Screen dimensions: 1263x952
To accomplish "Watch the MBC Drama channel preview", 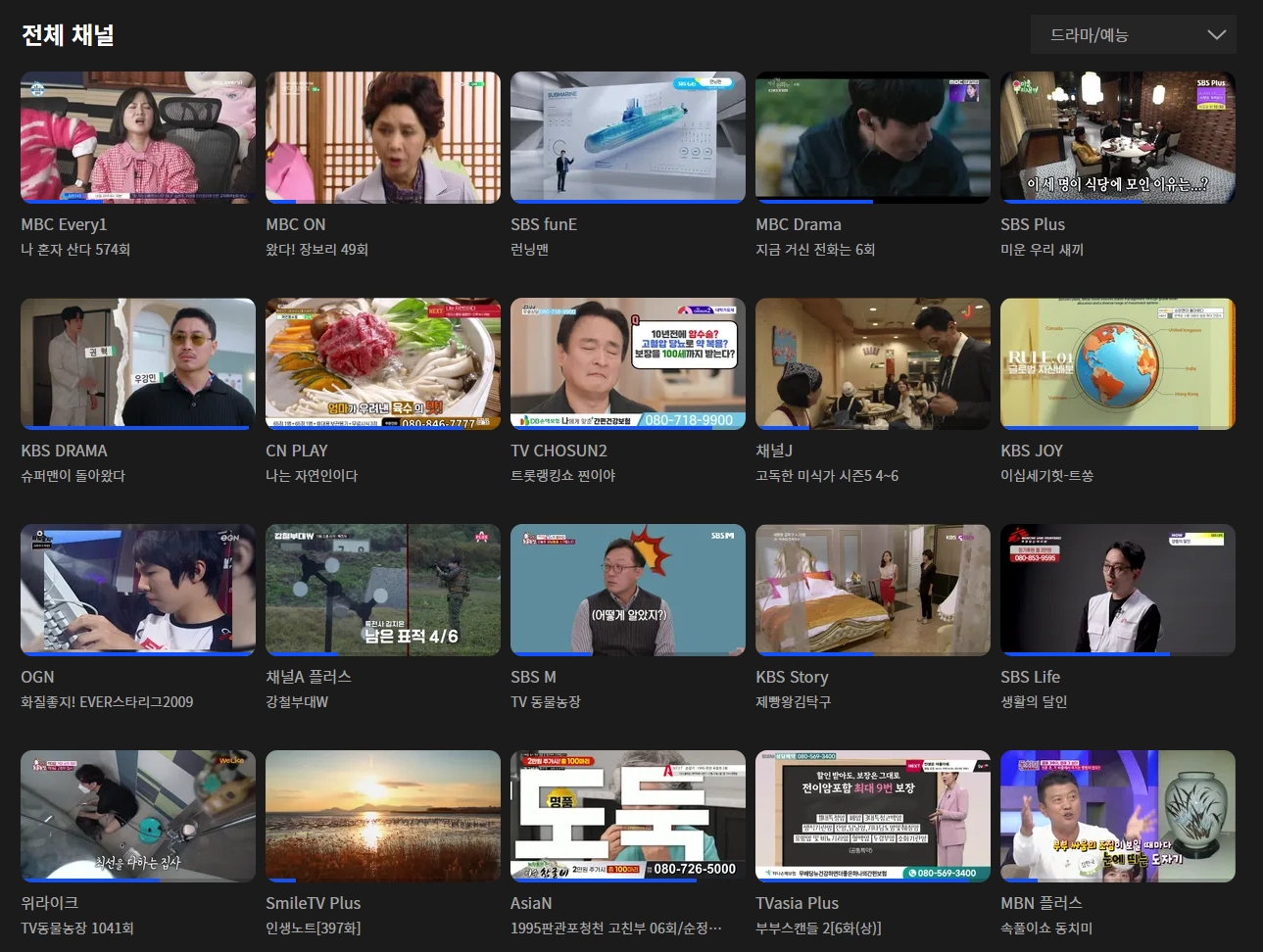I will click(872, 137).
